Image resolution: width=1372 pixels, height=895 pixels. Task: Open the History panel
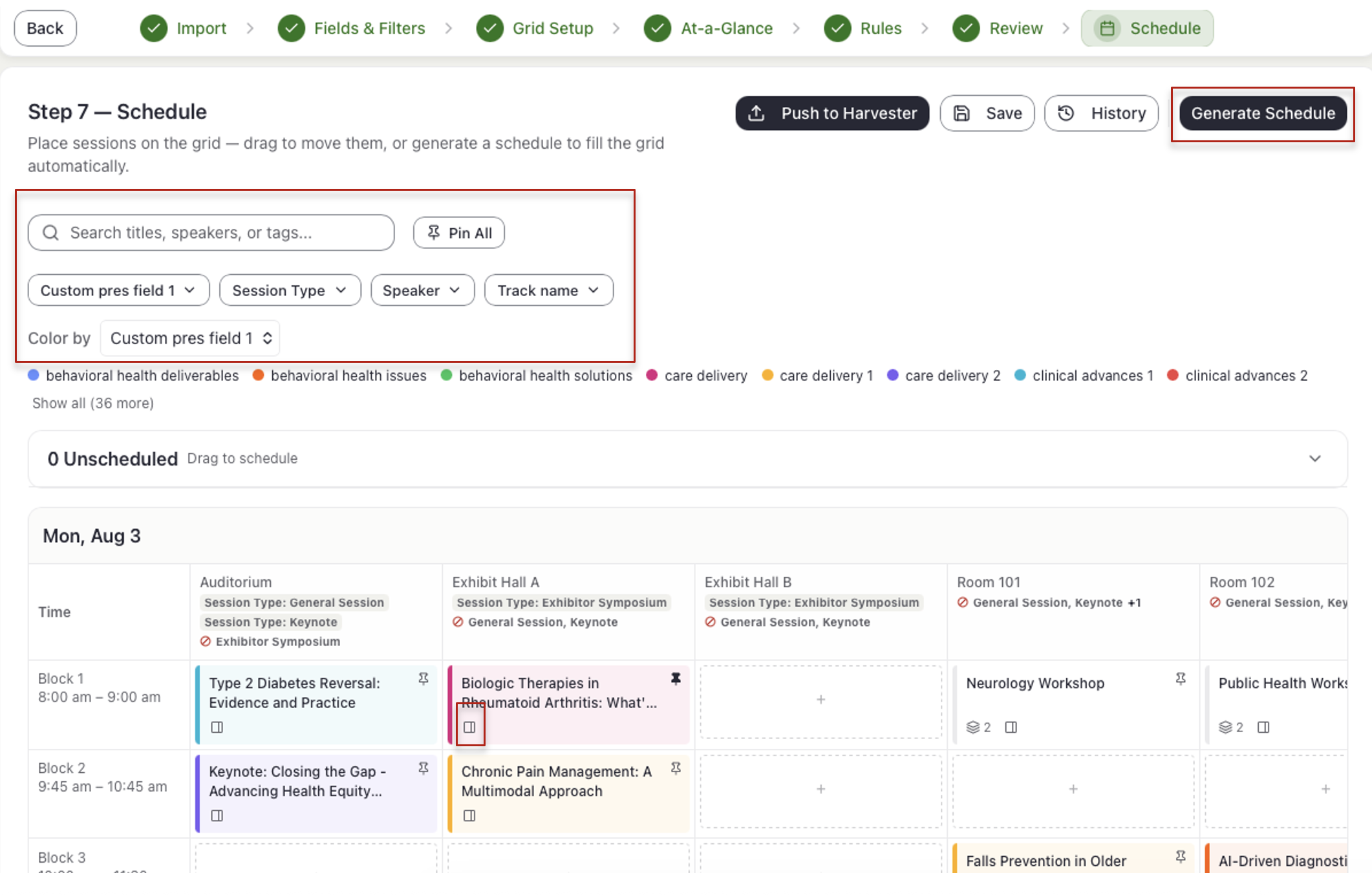(x=1101, y=113)
